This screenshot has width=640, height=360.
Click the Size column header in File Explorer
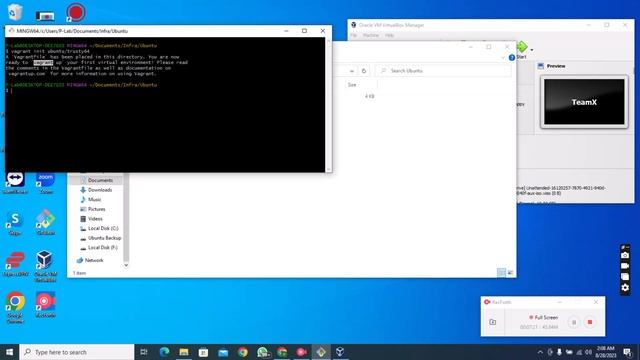coord(352,84)
